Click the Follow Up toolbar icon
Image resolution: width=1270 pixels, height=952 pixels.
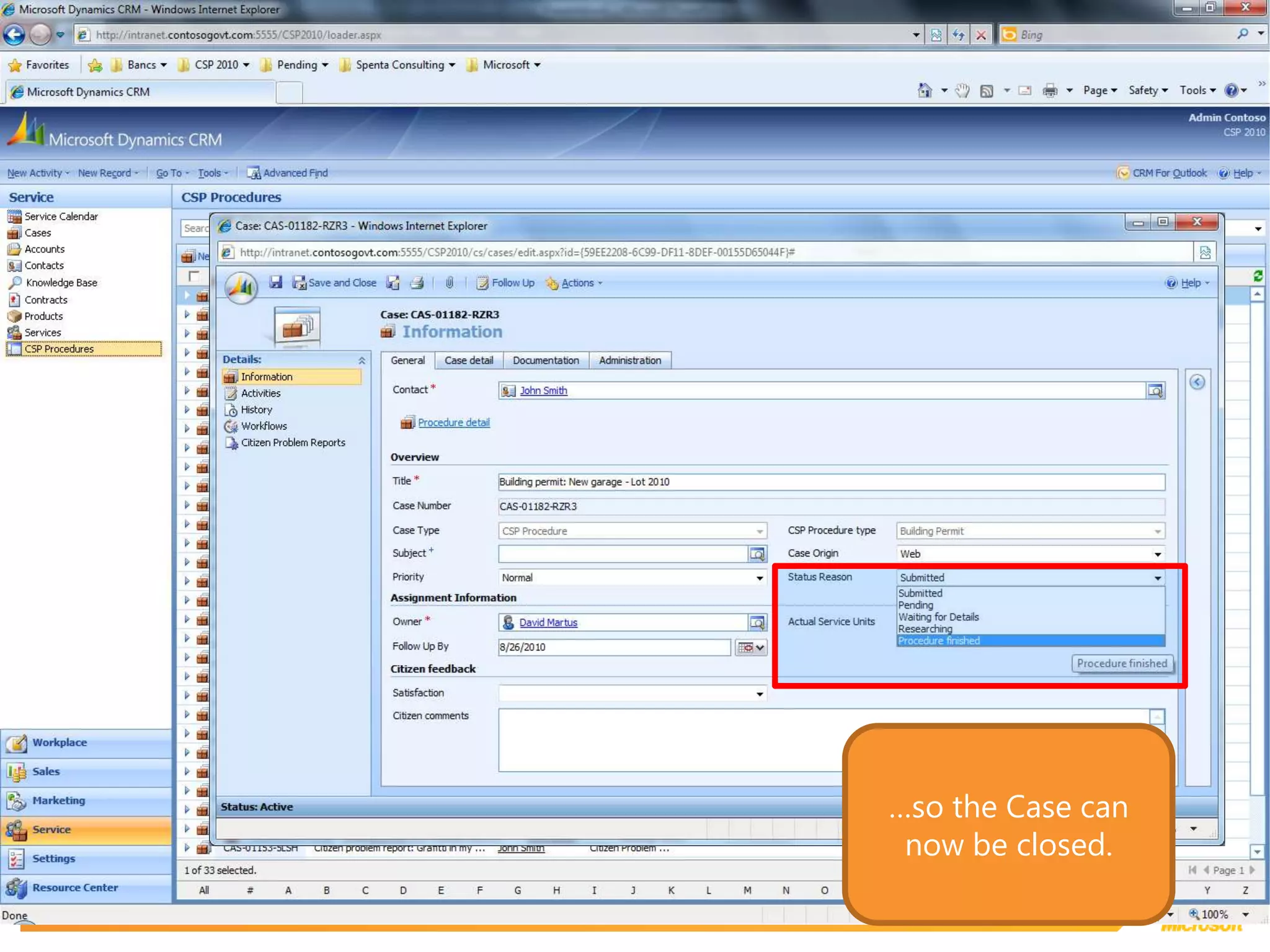pyautogui.click(x=482, y=283)
